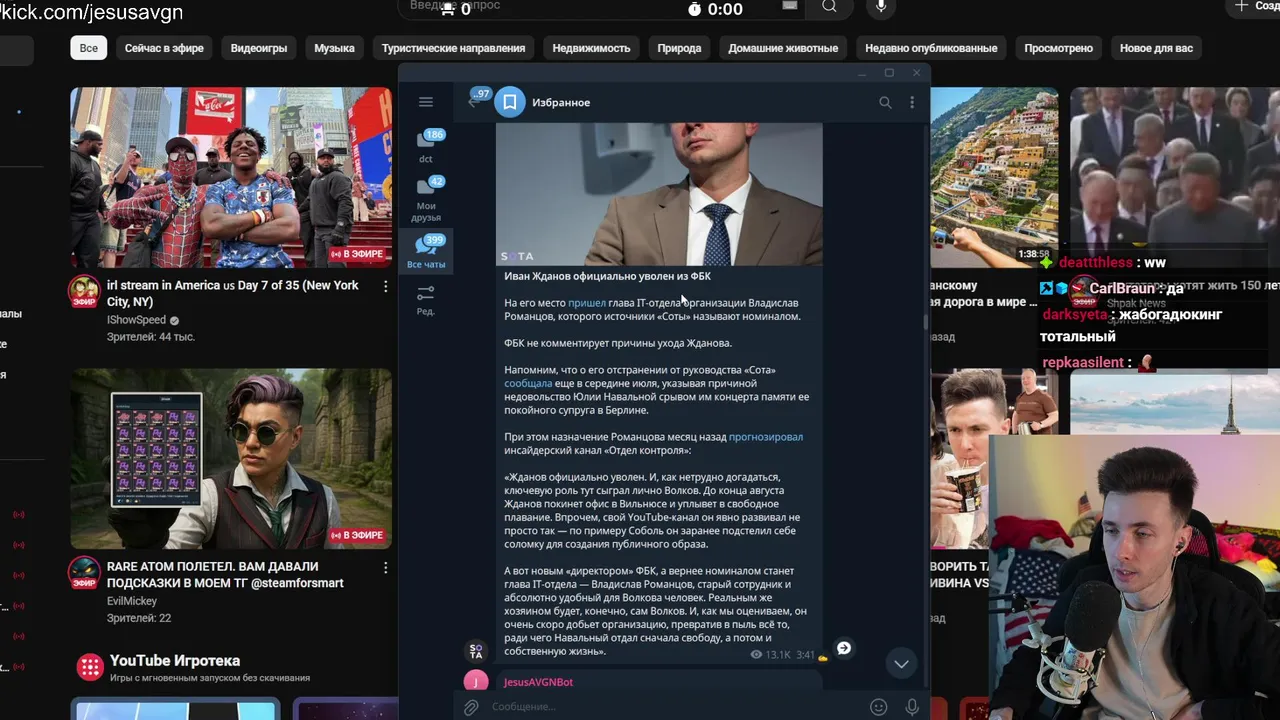Select the Видеоигры filter chip

259,48
